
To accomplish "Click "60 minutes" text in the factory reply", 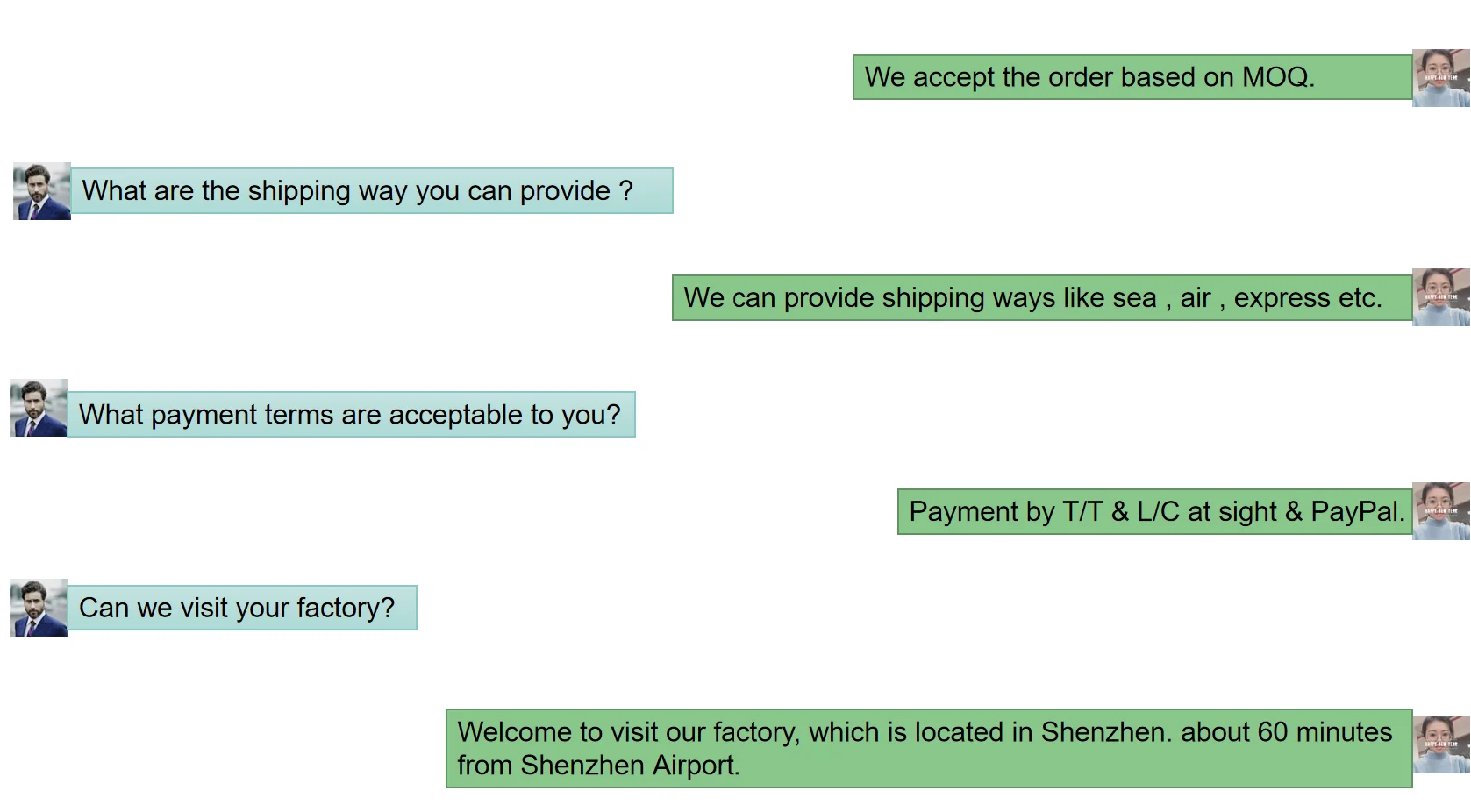I will (1324, 732).
